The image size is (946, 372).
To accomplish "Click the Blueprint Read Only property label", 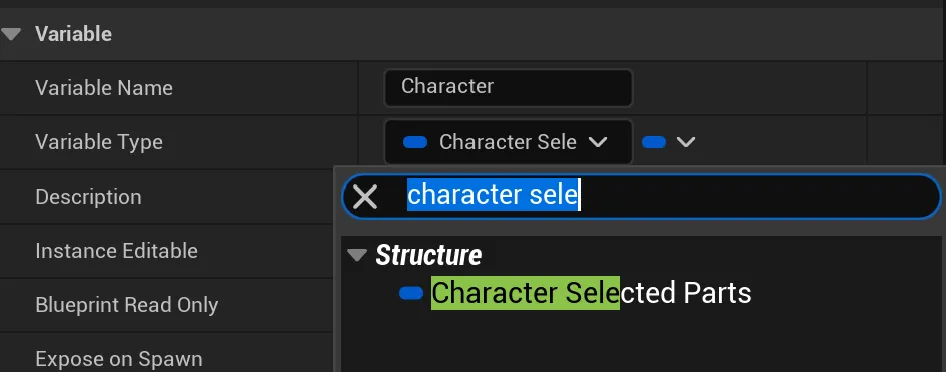I will (127, 304).
